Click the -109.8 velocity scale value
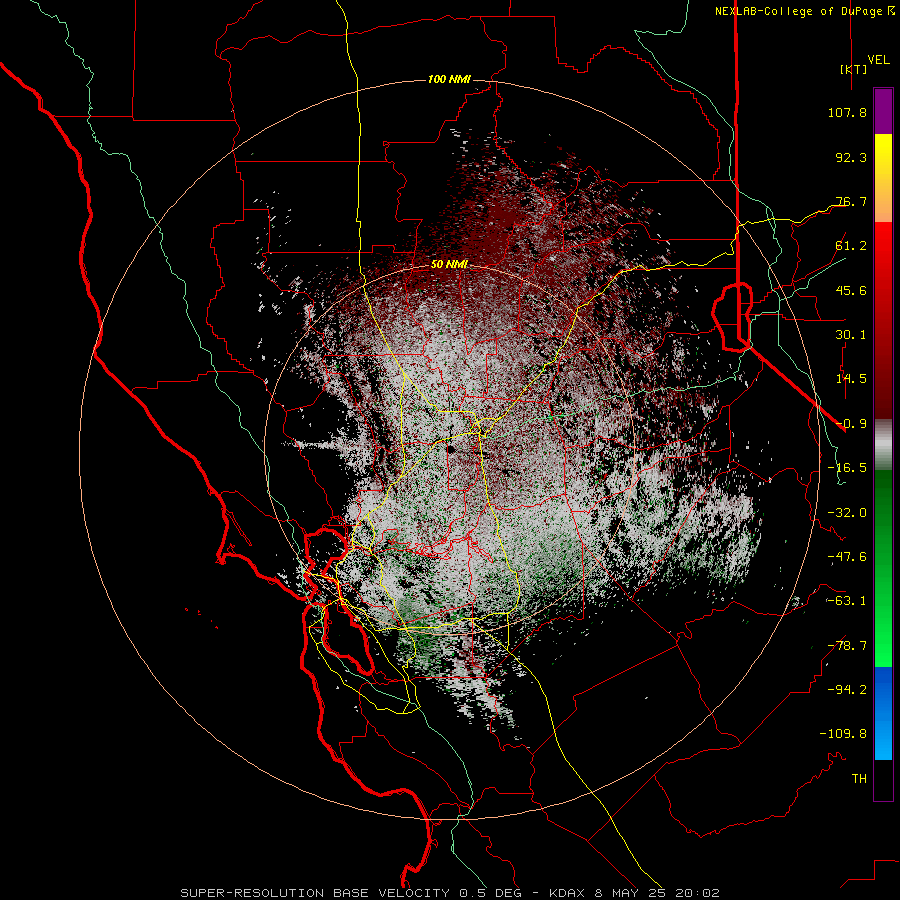This screenshot has height=900, width=900. tap(843, 734)
